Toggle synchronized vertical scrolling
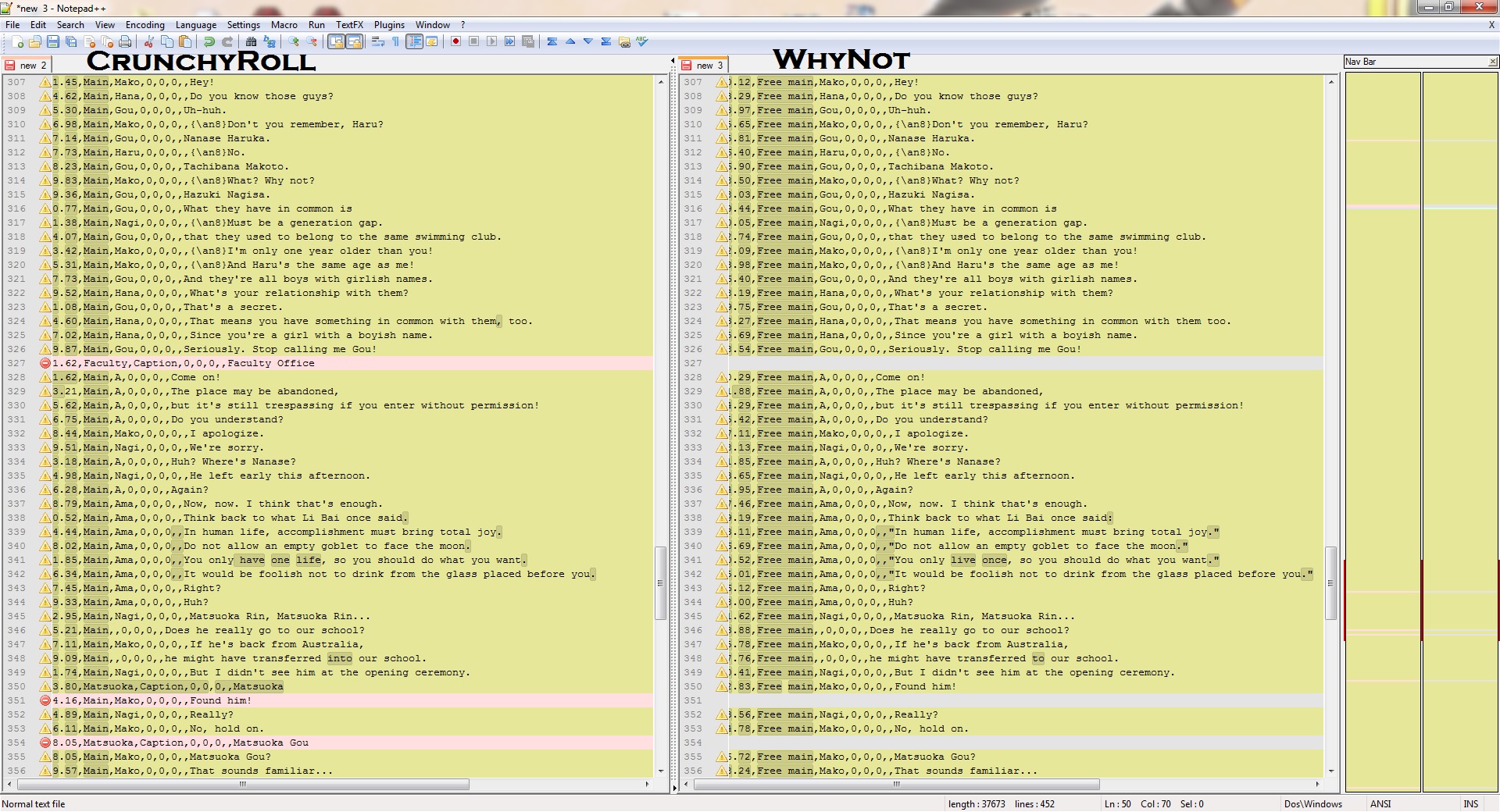1500x812 pixels. pos(336,41)
